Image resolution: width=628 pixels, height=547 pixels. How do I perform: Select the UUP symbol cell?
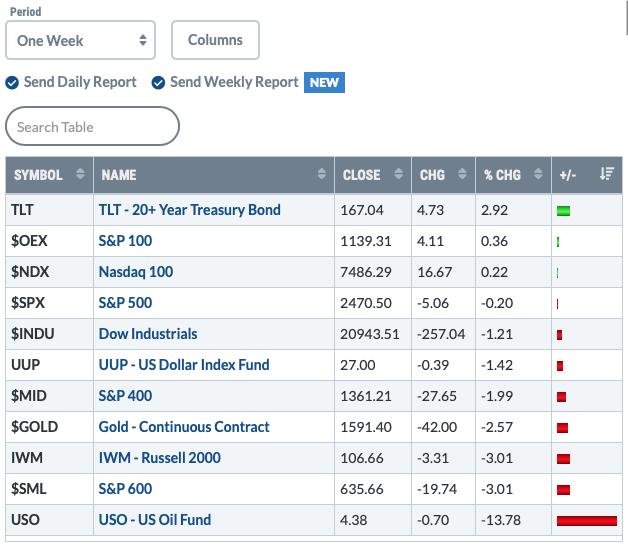(x=49, y=365)
